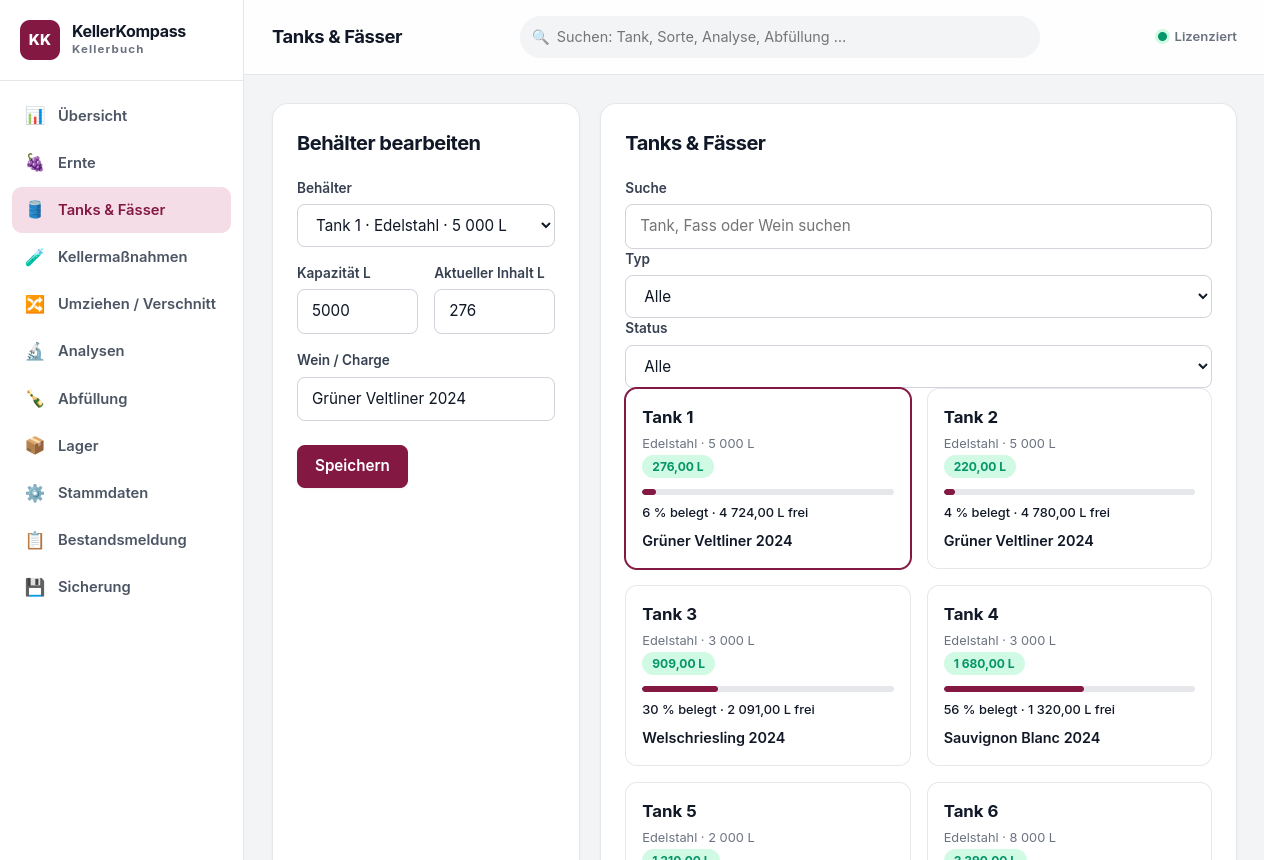
Task: Click the Übersicht chart icon
Action: 35,116
